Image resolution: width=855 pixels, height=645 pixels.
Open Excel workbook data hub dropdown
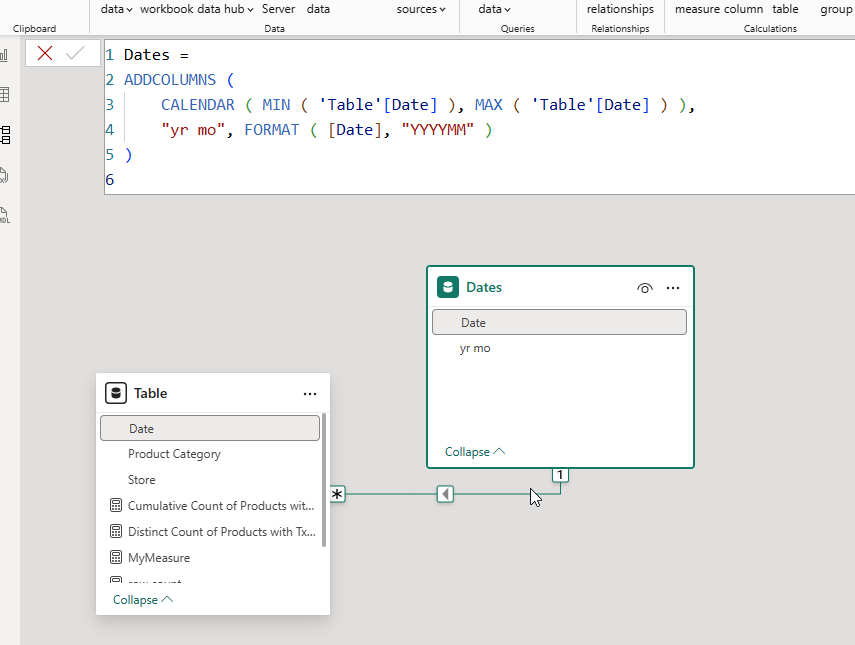(x=196, y=9)
